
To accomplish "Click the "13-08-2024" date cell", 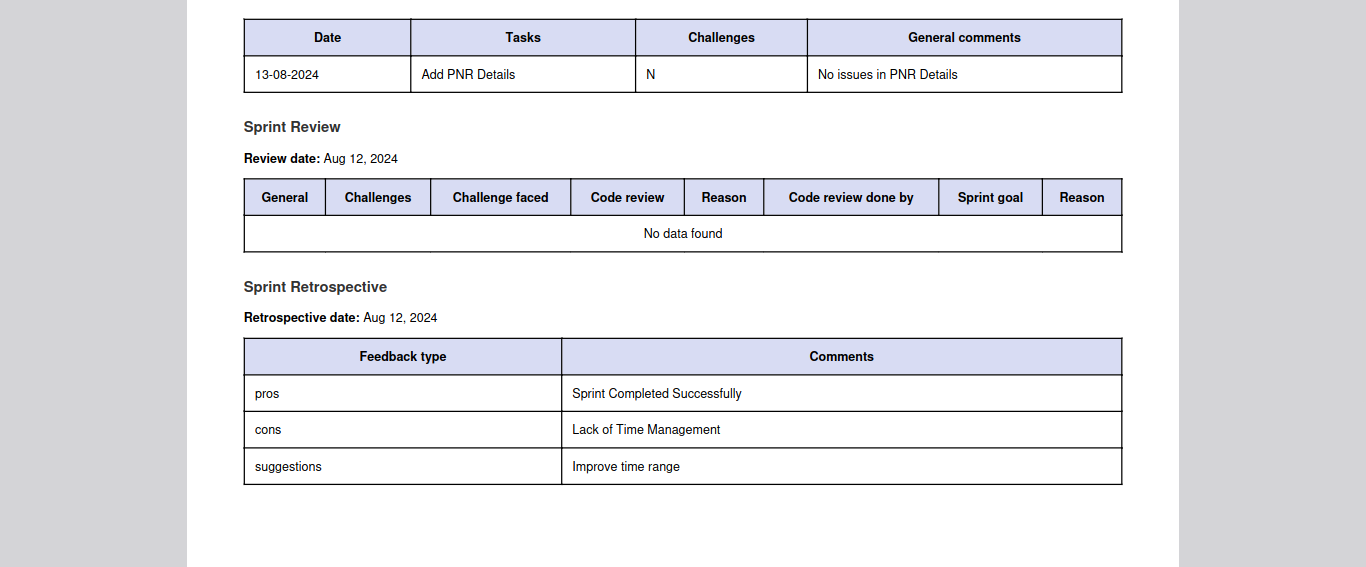I will click(287, 75).
